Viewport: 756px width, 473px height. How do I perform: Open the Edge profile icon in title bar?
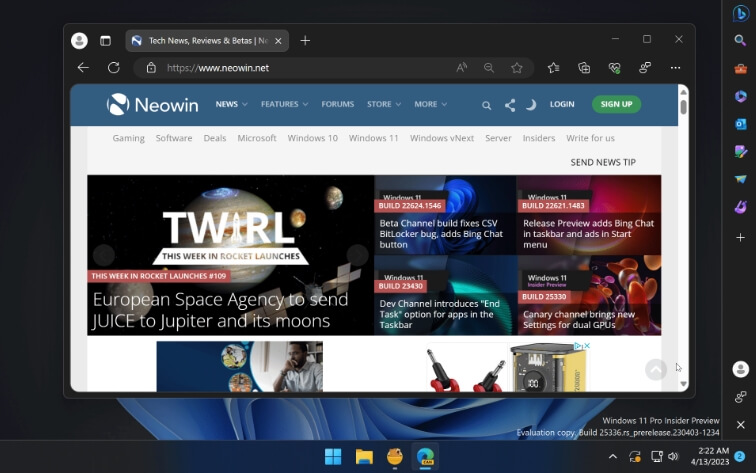(79, 41)
